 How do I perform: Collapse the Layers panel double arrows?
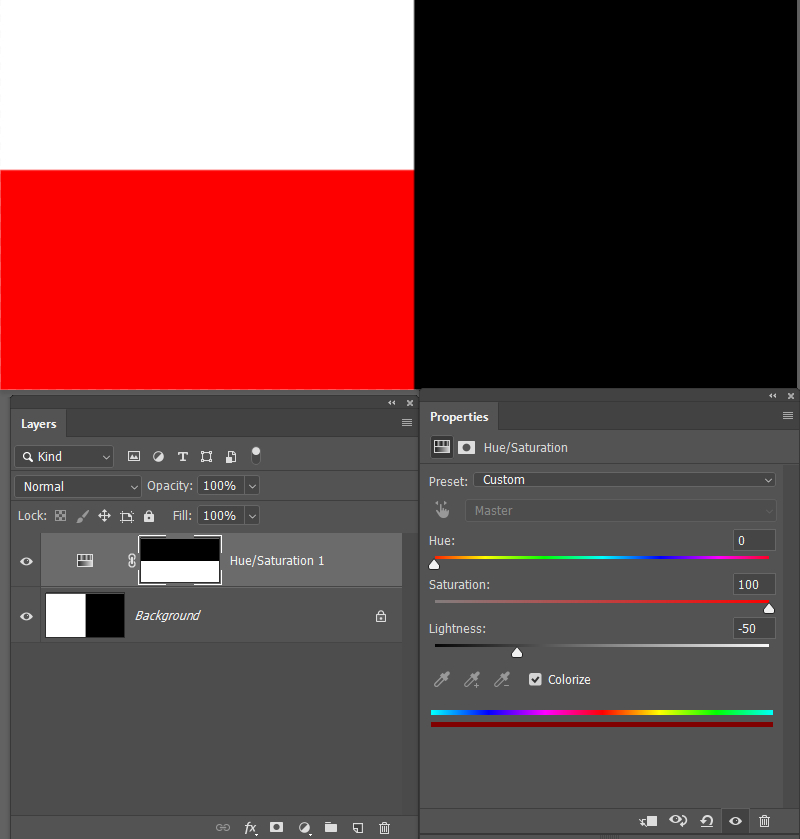pyautogui.click(x=392, y=403)
